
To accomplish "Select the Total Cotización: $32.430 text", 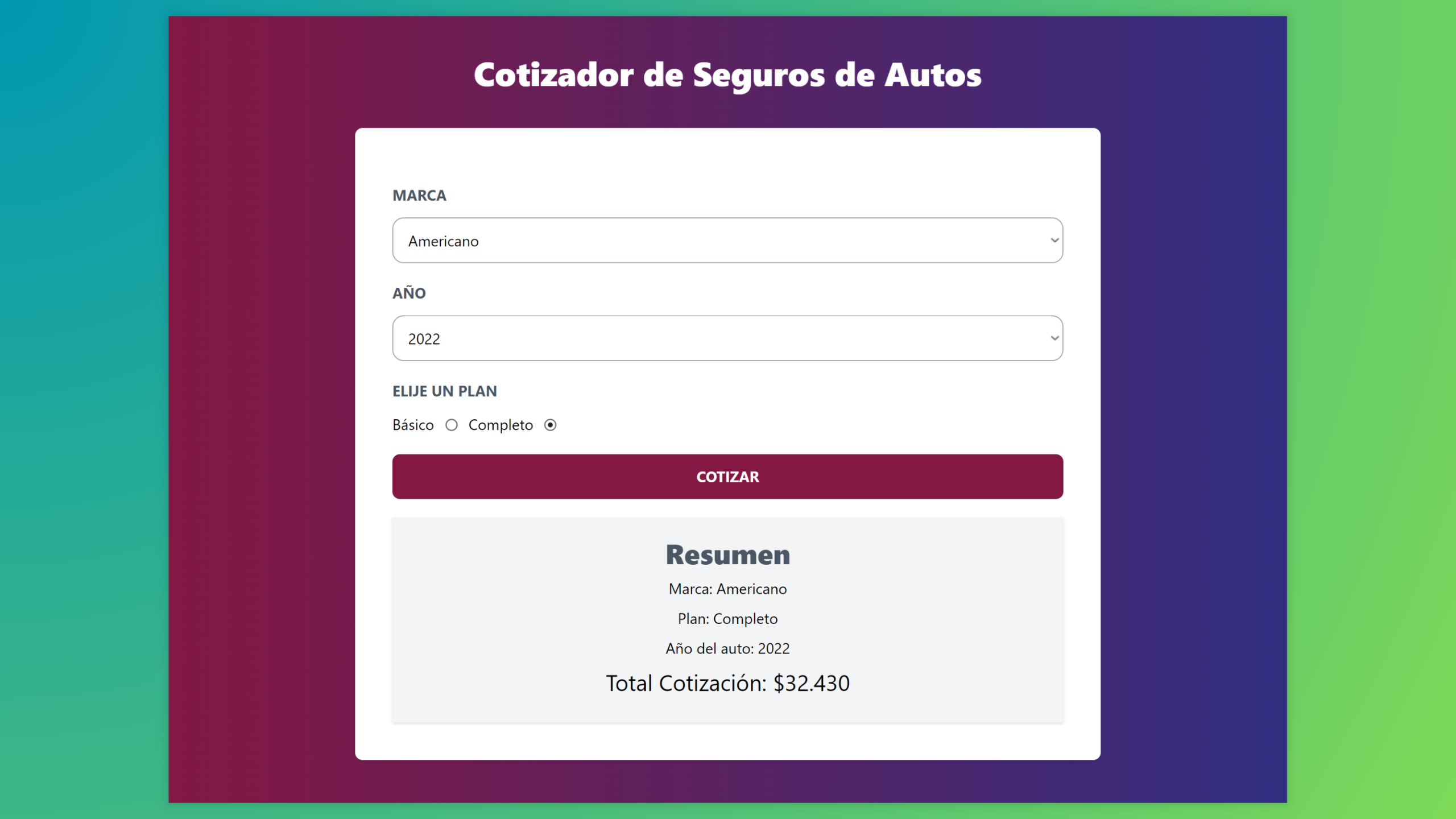I will coord(728,682).
